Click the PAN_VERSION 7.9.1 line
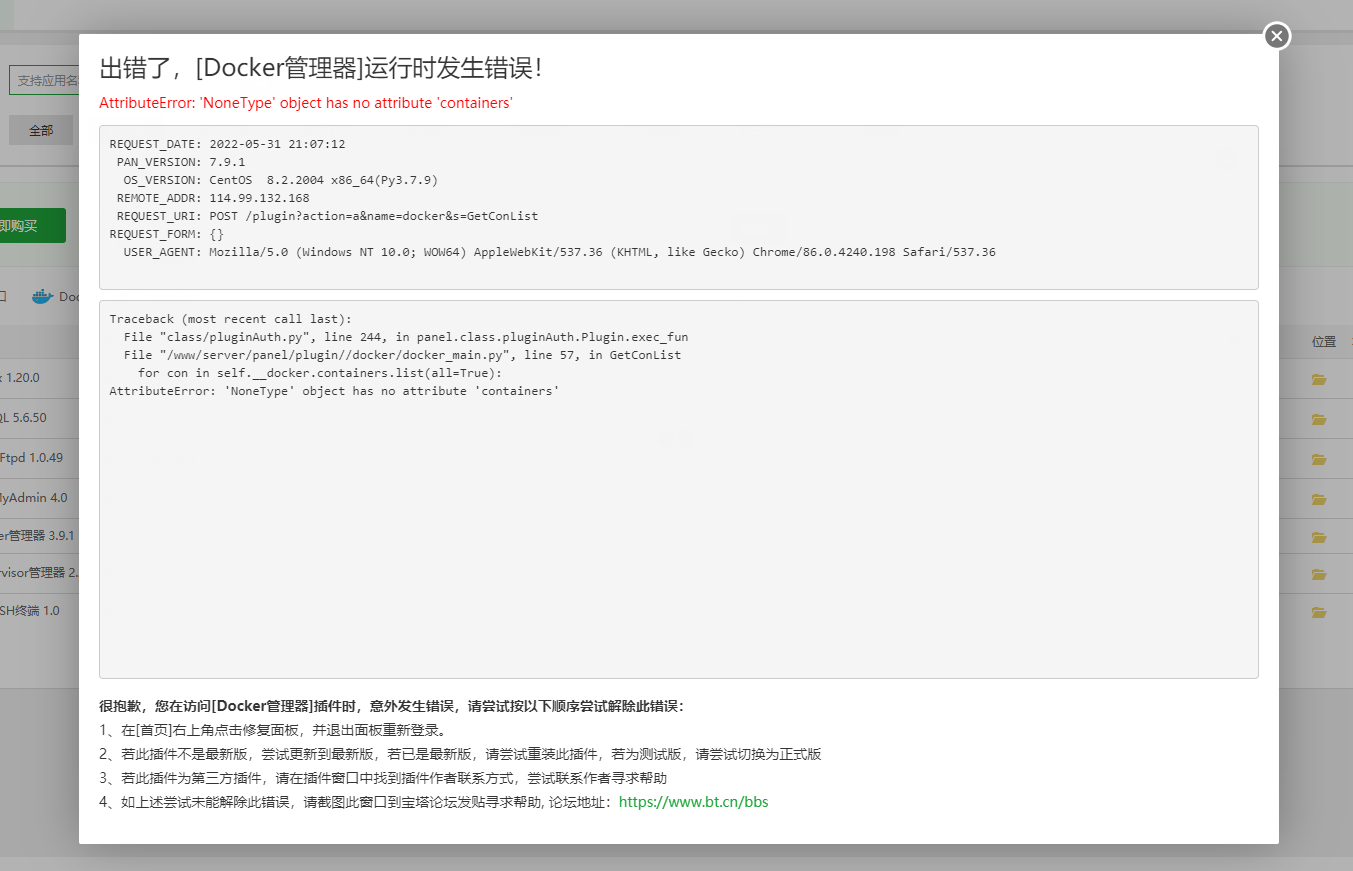This screenshot has height=871, width=1353. coord(181,162)
